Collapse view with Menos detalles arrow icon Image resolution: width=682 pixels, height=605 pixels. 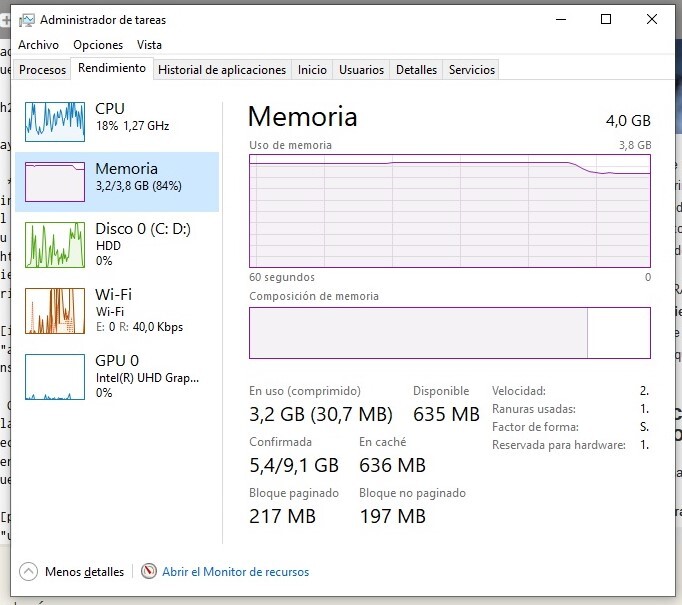tap(28, 571)
